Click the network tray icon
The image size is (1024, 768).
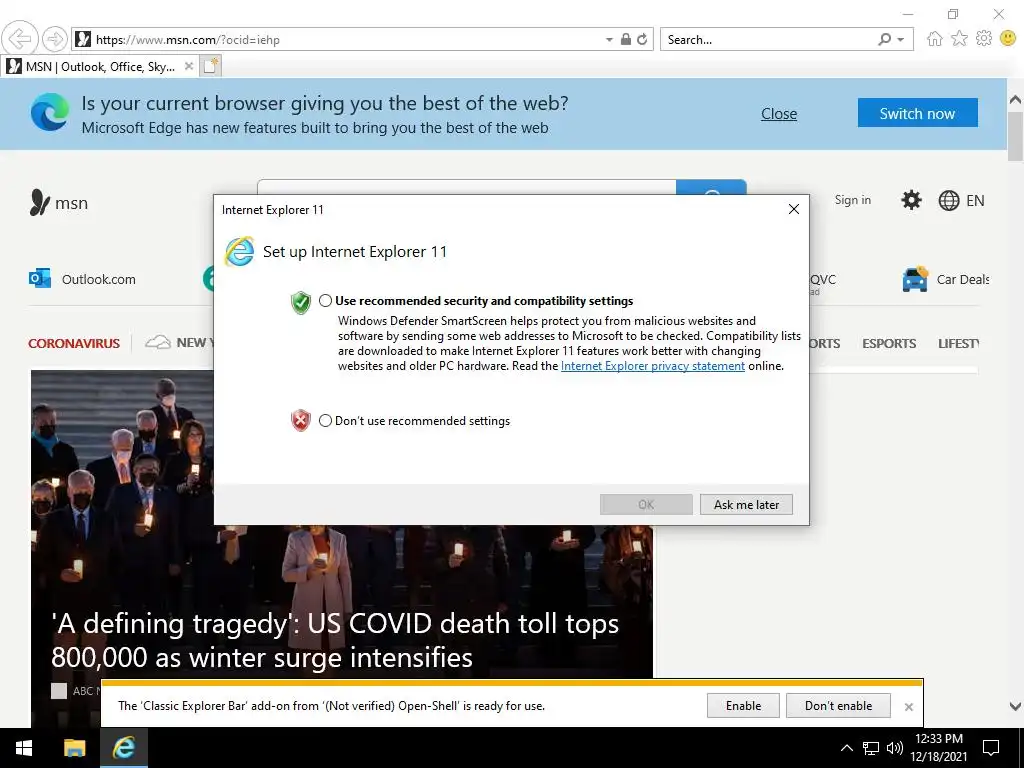(871, 748)
